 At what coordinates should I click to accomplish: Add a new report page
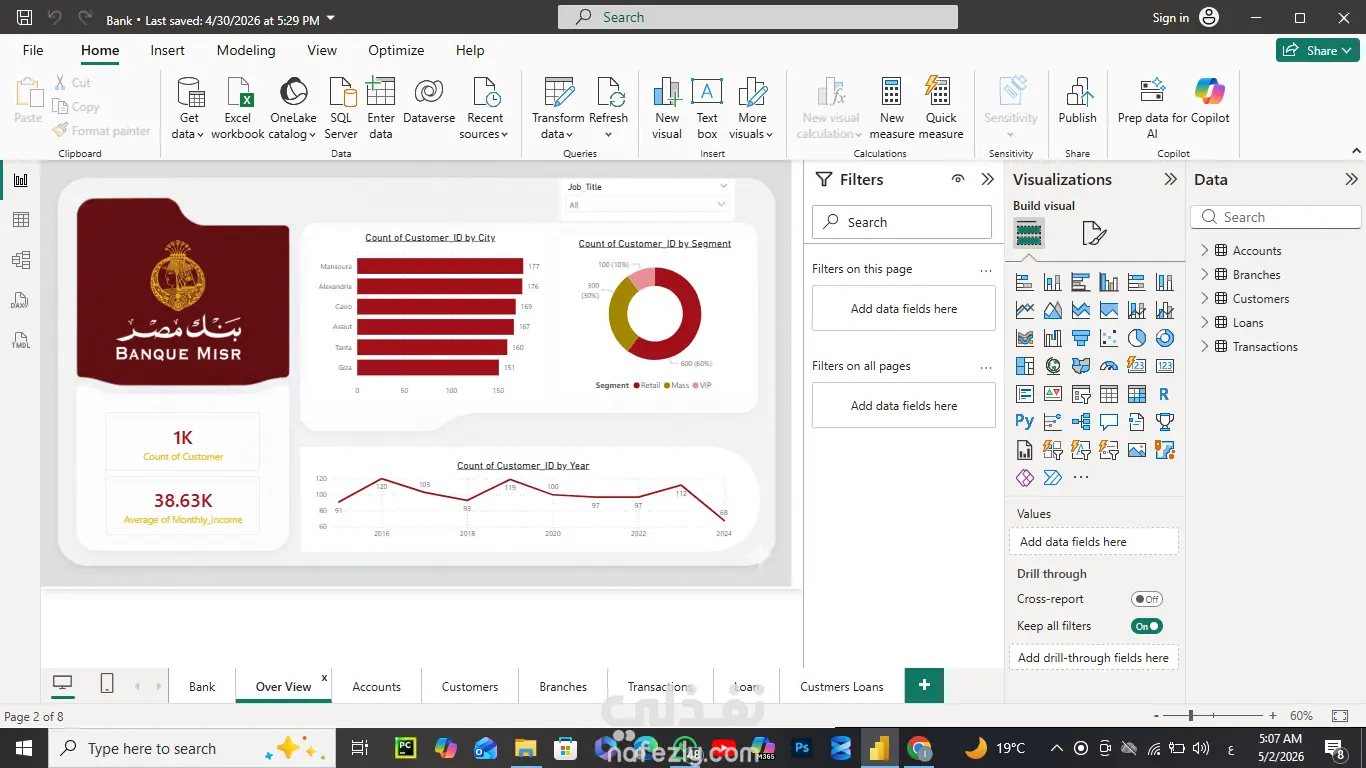[x=924, y=685]
